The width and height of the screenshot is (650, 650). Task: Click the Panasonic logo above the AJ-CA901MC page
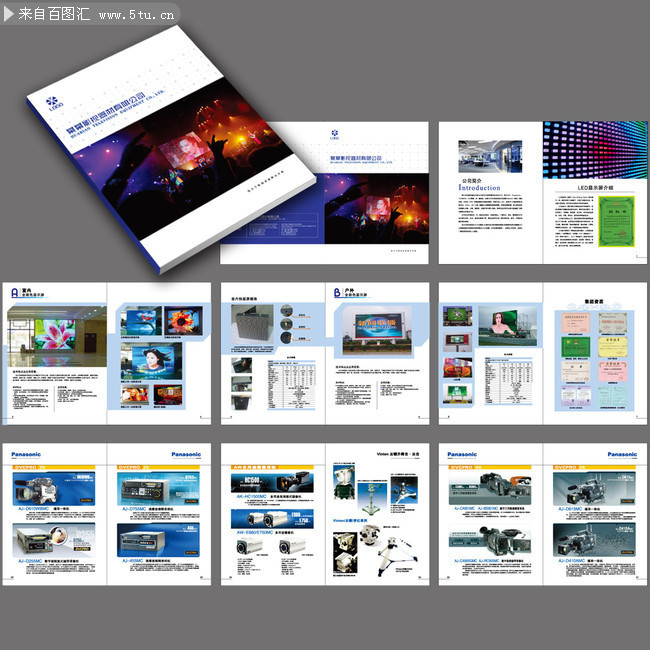462,454
